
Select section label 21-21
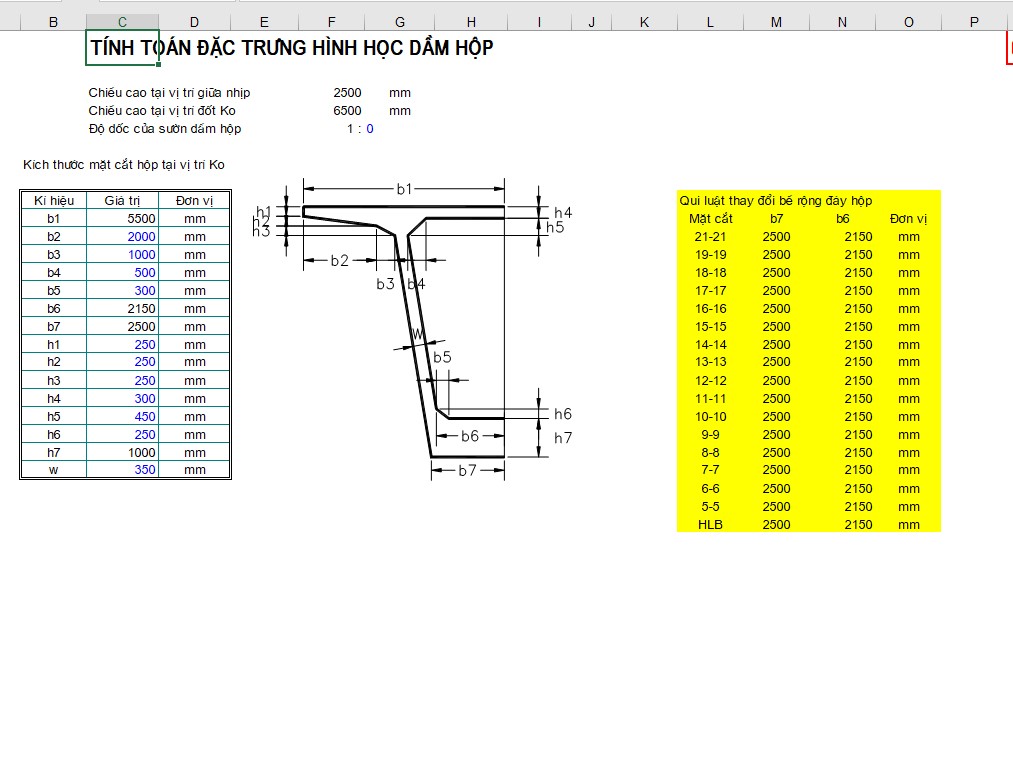point(710,237)
